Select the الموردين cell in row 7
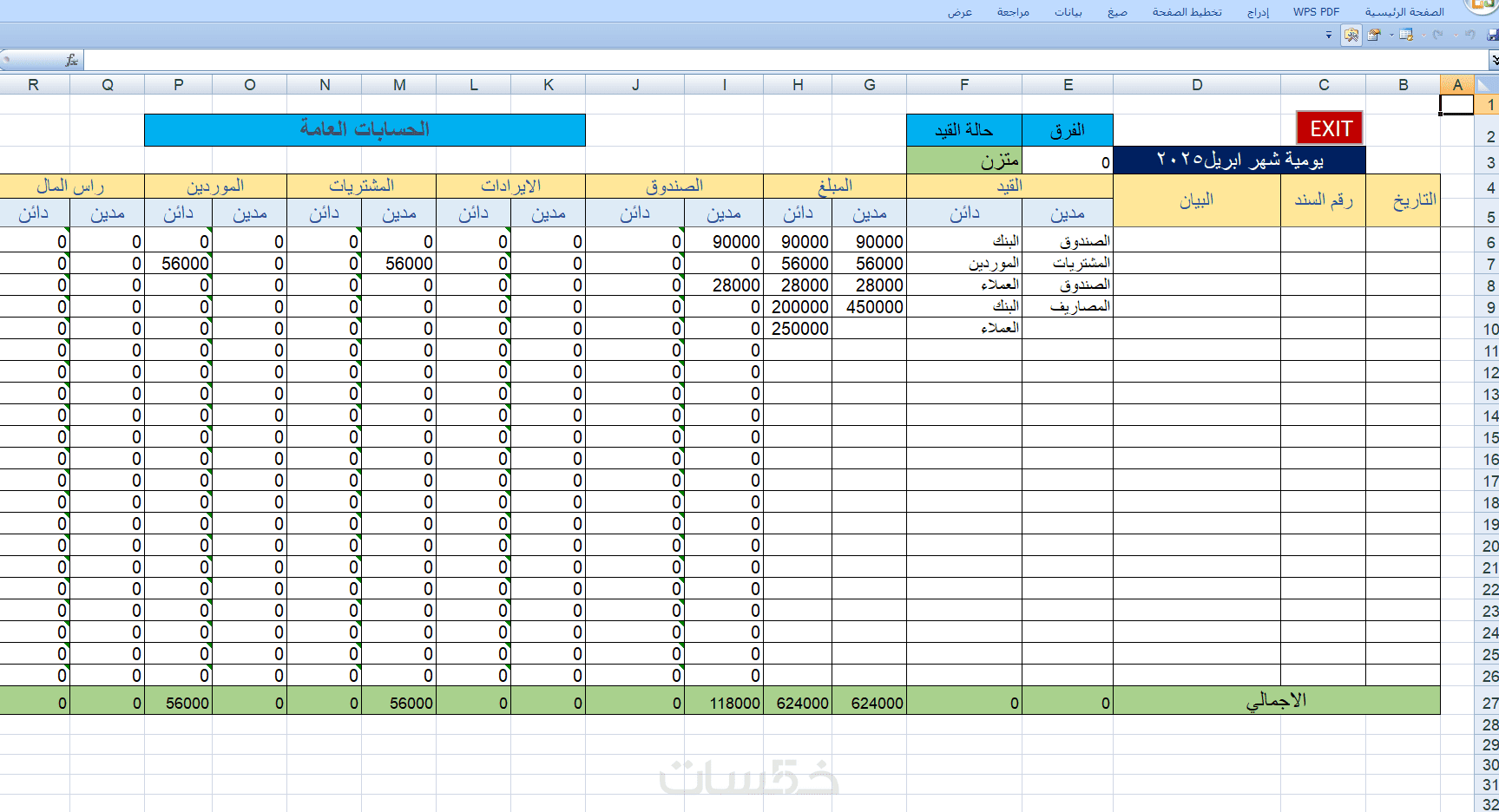Screen dimensions: 1499x812 point(964,263)
